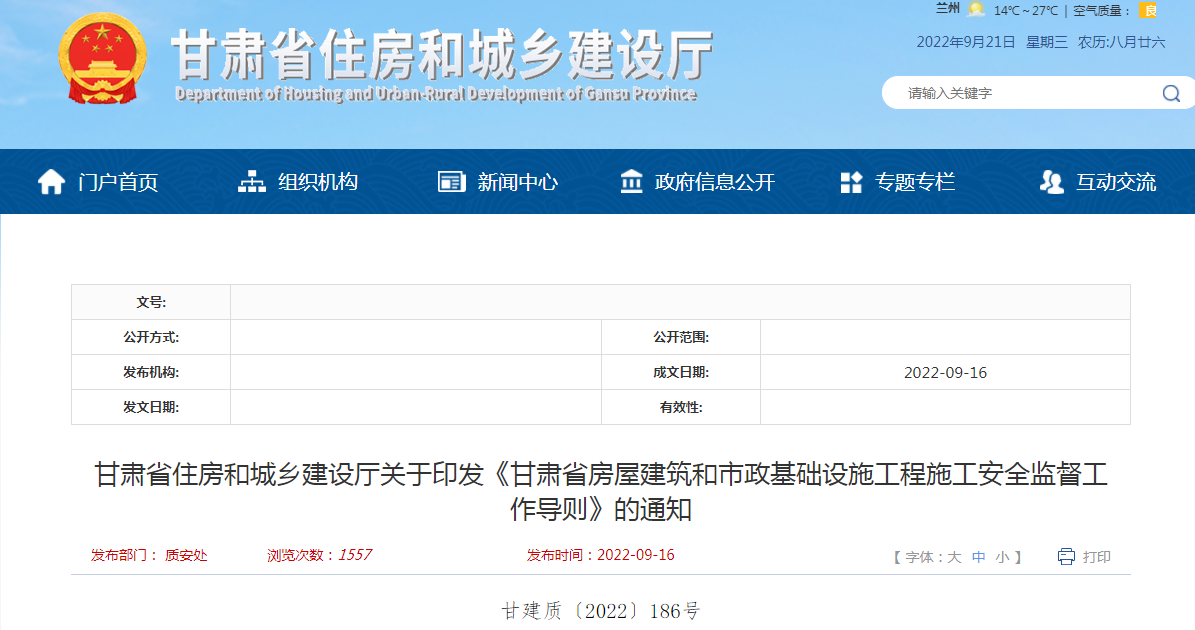Click the national emblem logo
The image size is (1195, 630).
[x=102, y=58]
